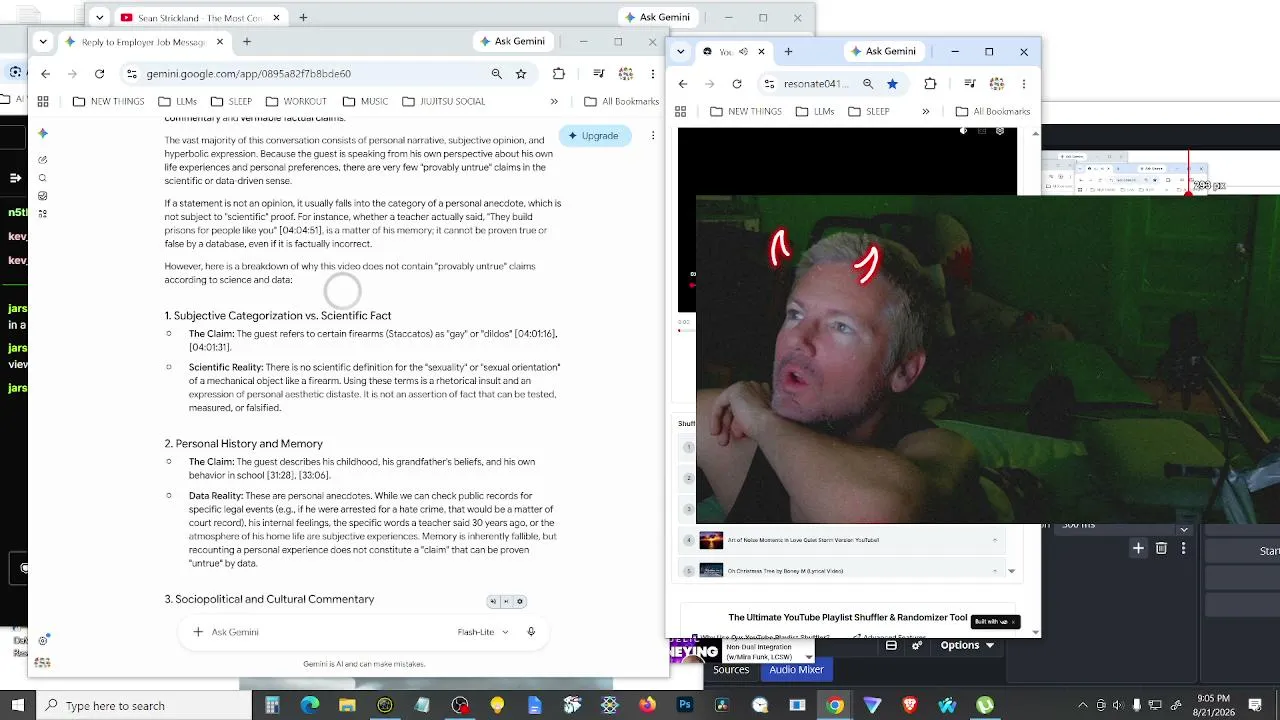Open the Gemini logo in the sidebar
The height and width of the screenshot is (720, 1280).
(42, 133)
